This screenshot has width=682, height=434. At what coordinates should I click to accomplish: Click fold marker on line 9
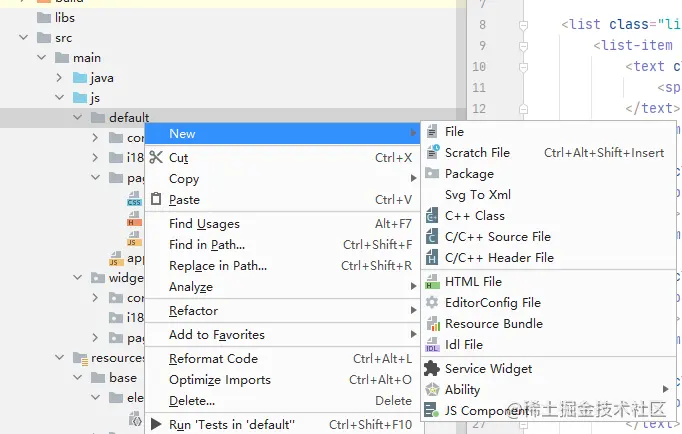524,46
